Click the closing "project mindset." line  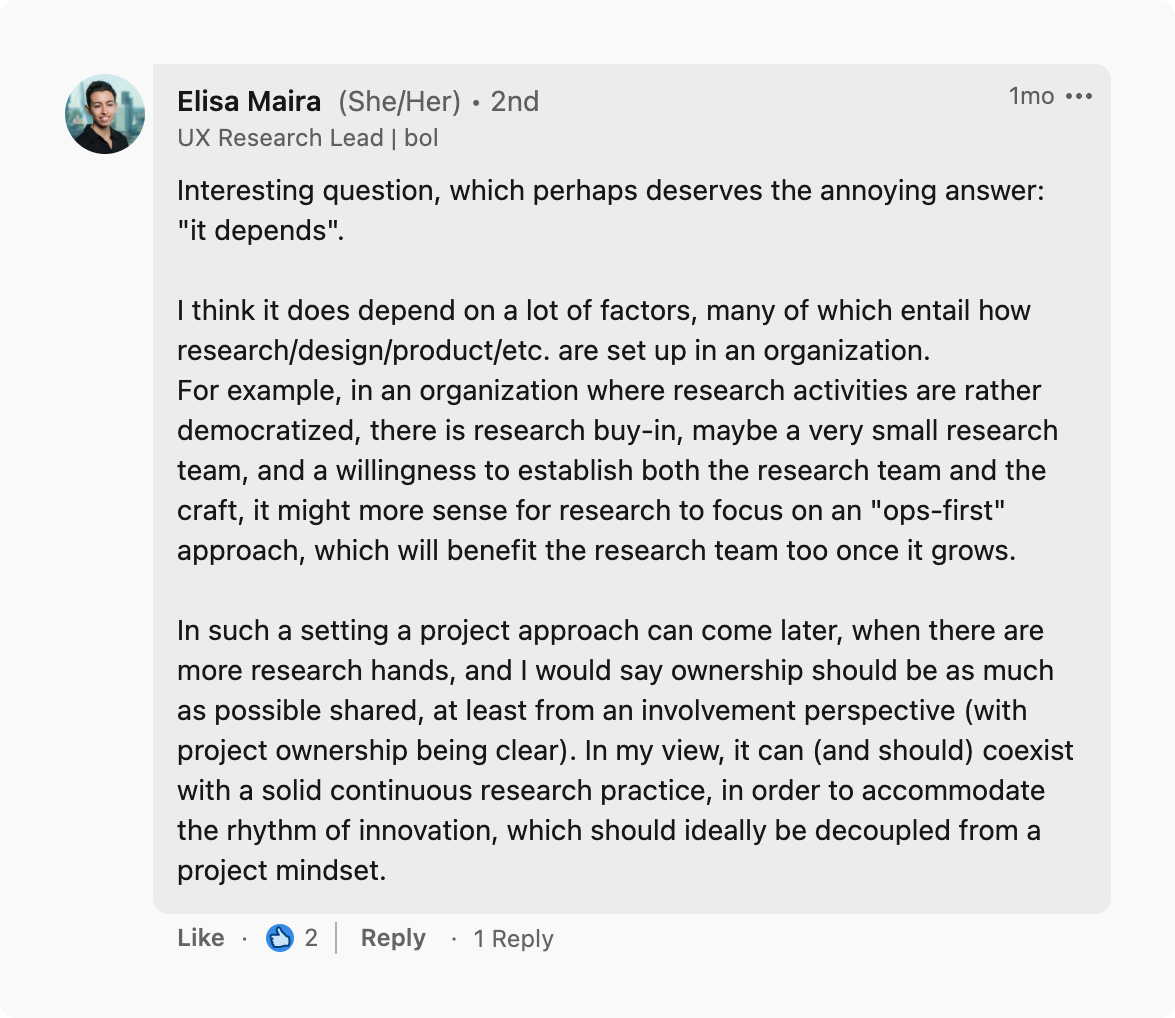tap(281, 871)
